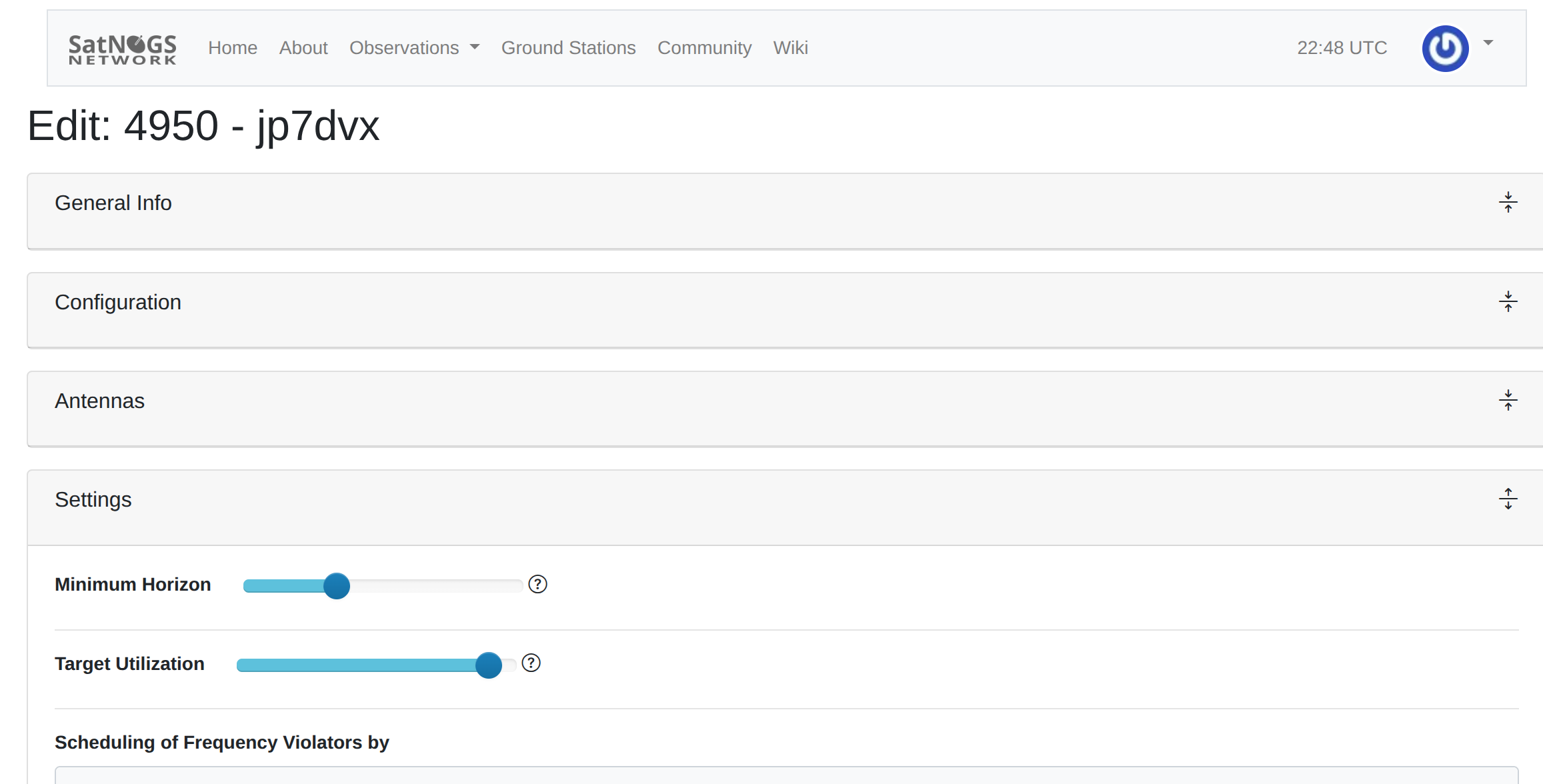Viewport: 1543px width, 784px height.
Task: Open the Ground Stations page
Action: pyautogui.click(x=568, y=48)
